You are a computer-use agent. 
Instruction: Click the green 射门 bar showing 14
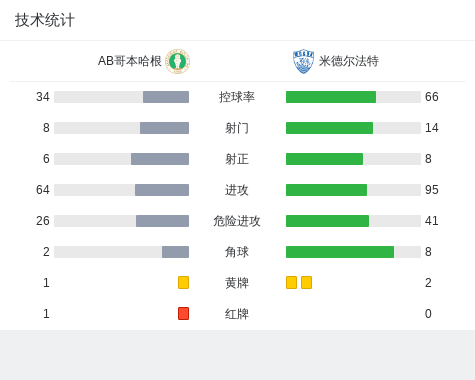329,128
